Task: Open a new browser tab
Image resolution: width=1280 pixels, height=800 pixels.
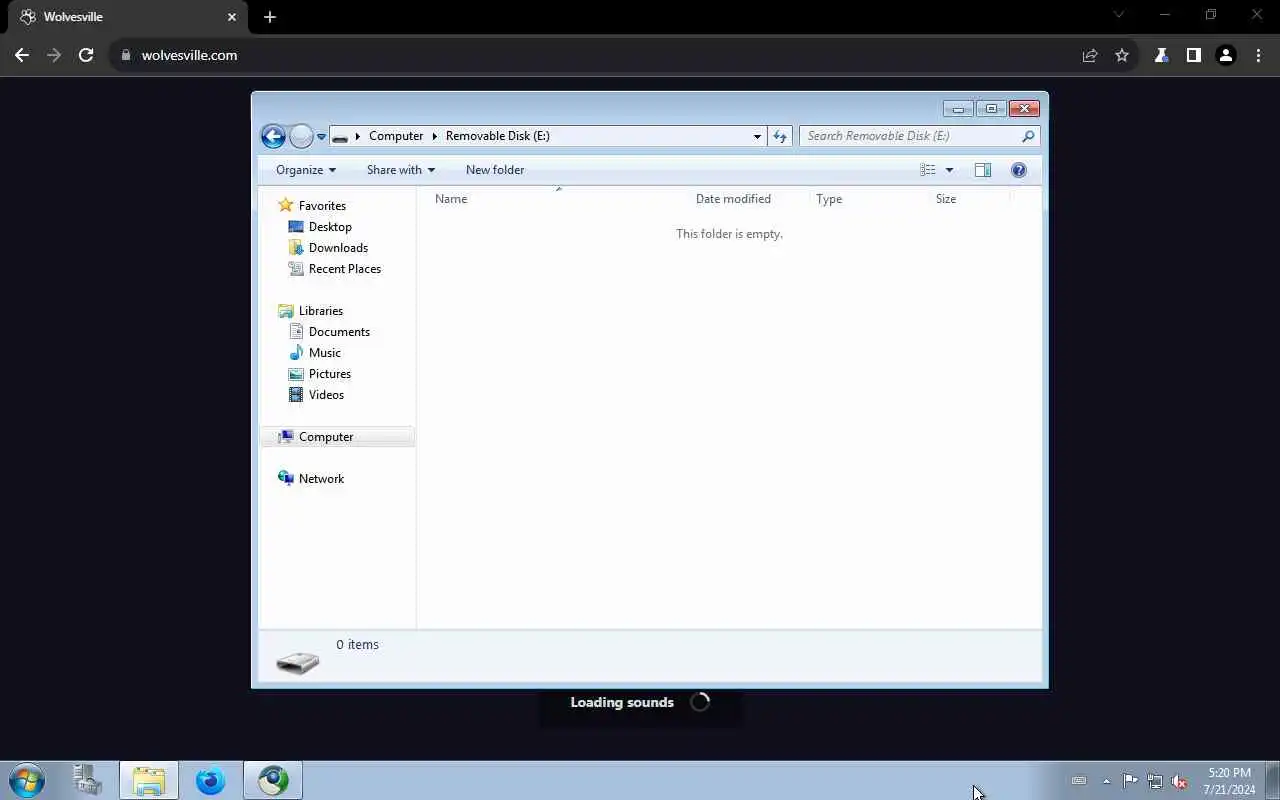Action: point(270,17)
